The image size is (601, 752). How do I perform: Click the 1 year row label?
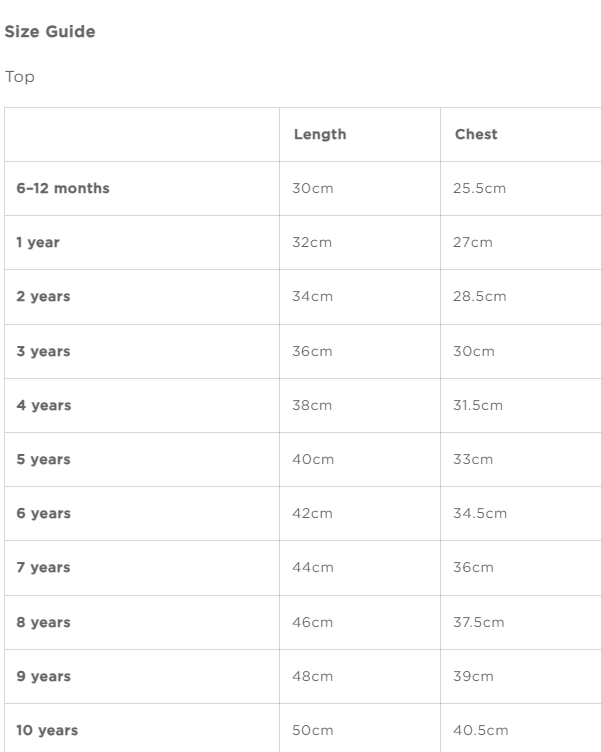38,242
